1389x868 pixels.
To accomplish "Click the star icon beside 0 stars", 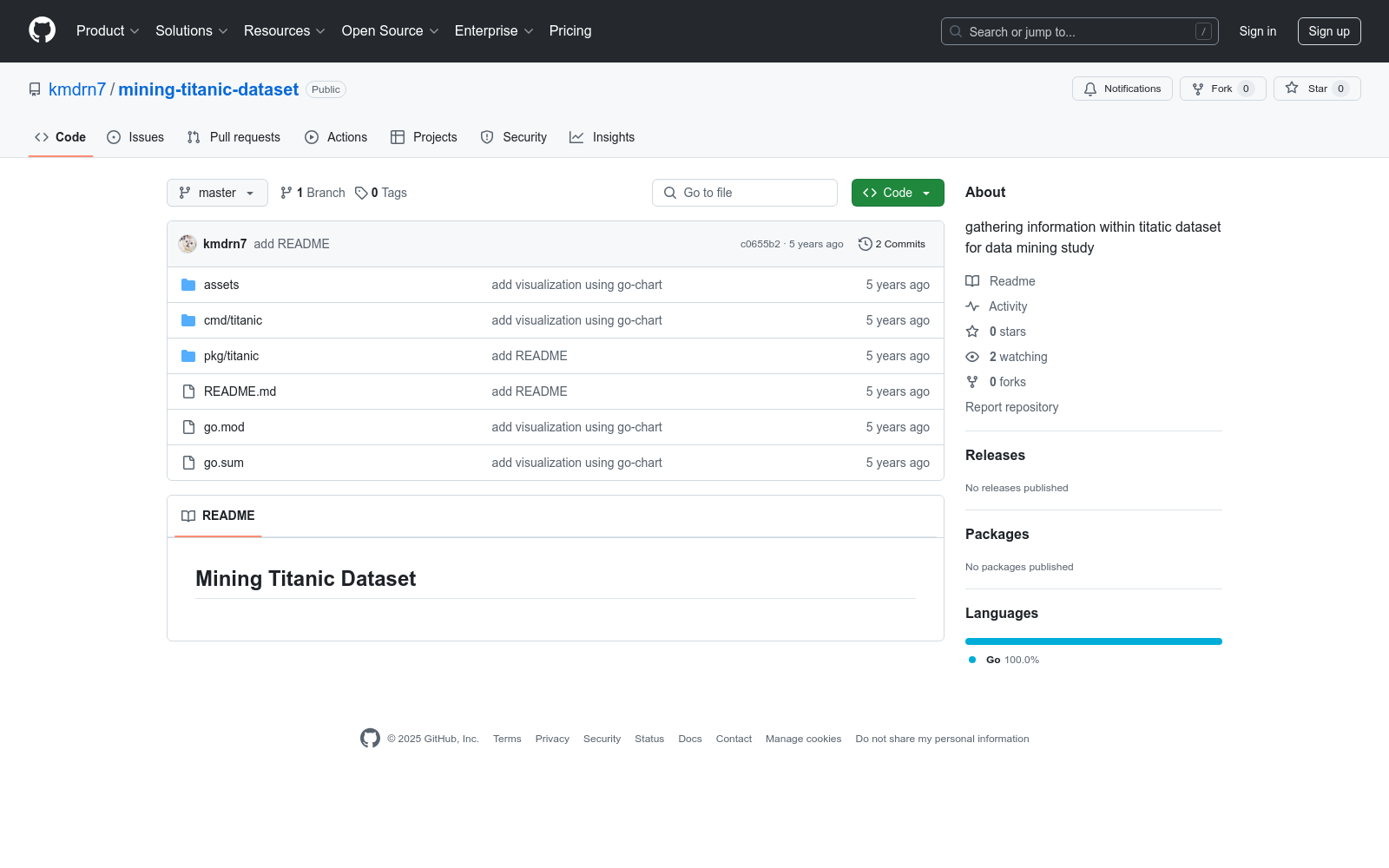I will coord(972,332).
